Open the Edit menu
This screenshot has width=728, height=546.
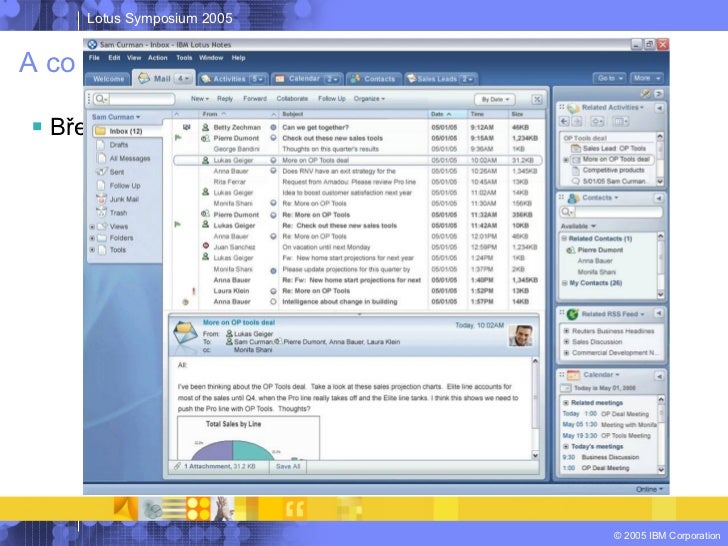click(114, 58)
